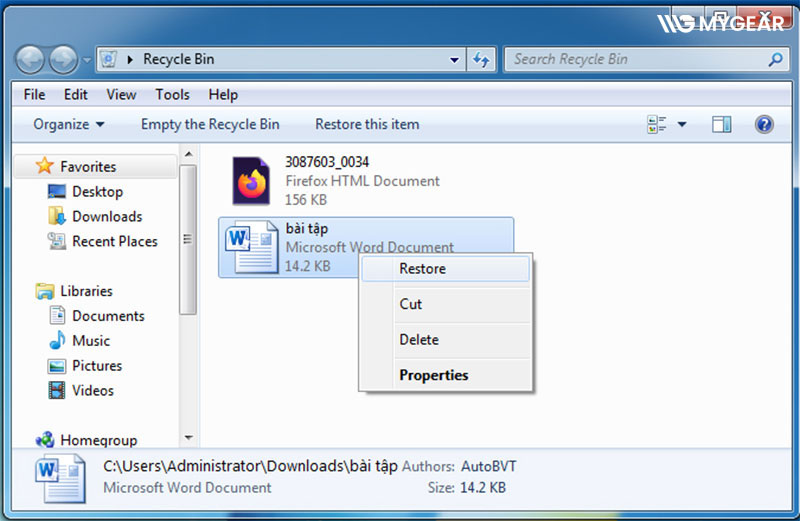Click the Word document icon for bài tập
This screenshot has height=521, width=800.
251,247
